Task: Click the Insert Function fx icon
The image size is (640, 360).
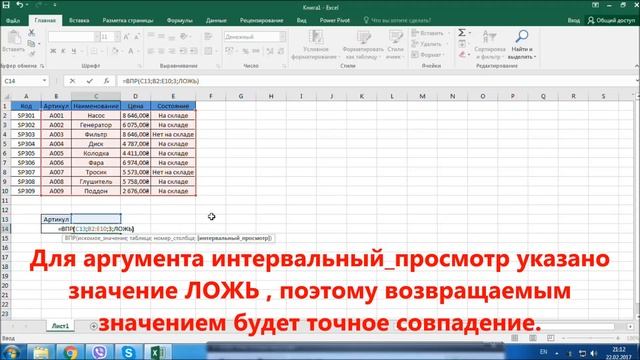Action: (x=107, y=81)
